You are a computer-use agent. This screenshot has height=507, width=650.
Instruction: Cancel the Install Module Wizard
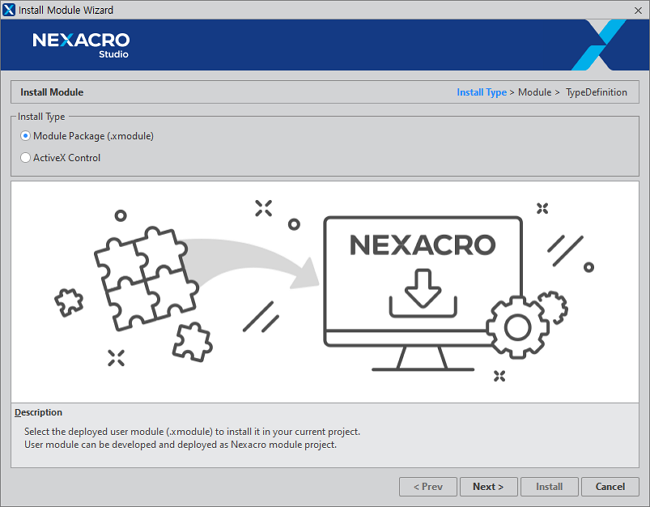coord(610,487)
